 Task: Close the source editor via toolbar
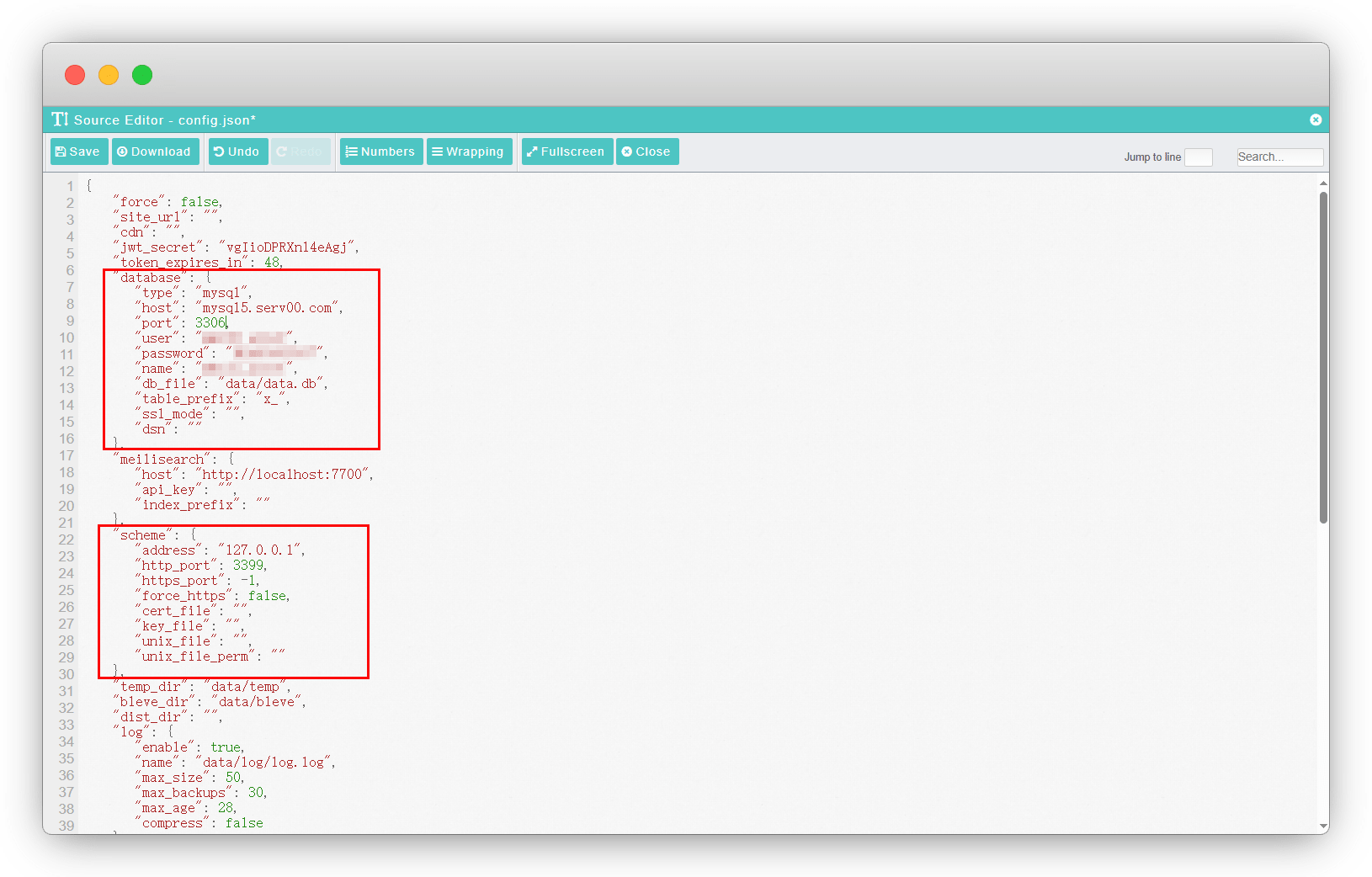tap(646, 151)
